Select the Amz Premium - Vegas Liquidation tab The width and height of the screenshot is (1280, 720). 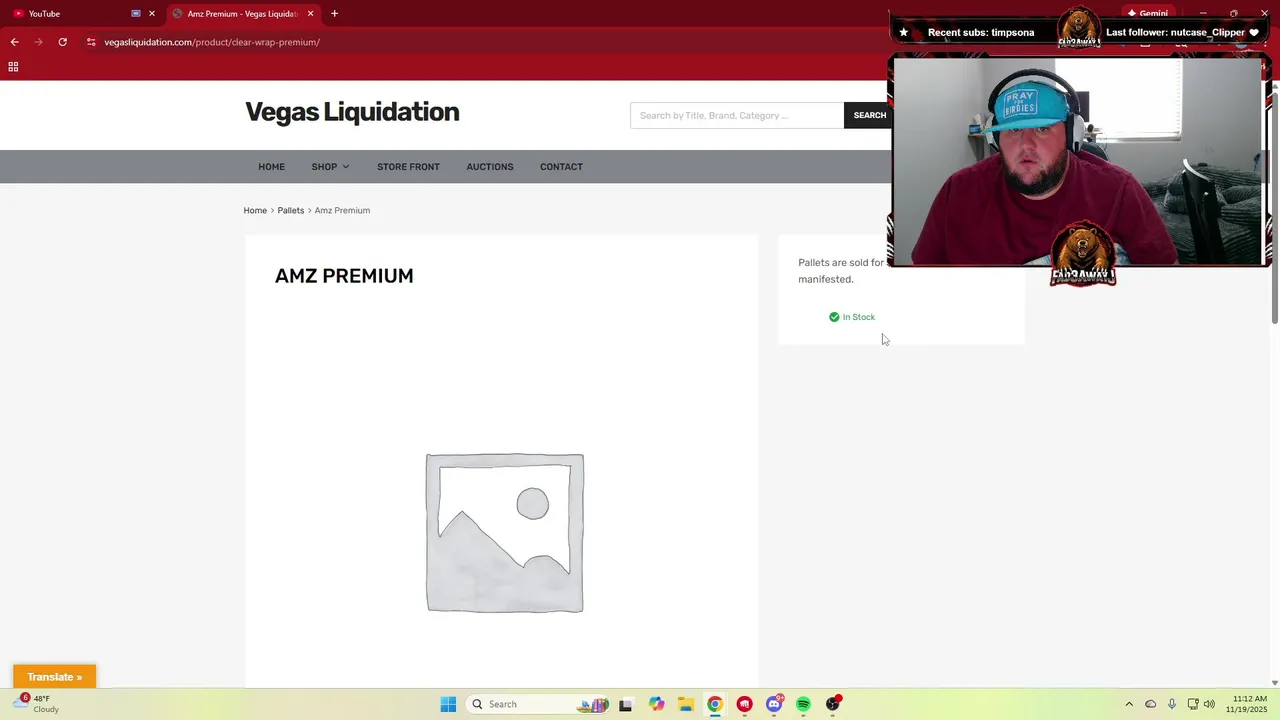point(243,14)
